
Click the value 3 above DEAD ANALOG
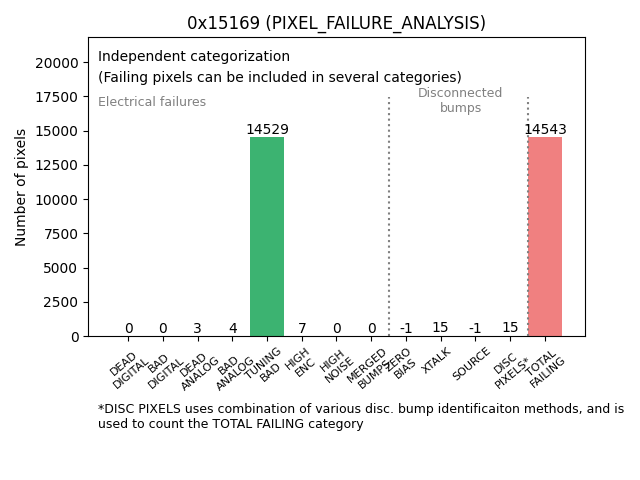pyautogui.click(x=198, y=328)
